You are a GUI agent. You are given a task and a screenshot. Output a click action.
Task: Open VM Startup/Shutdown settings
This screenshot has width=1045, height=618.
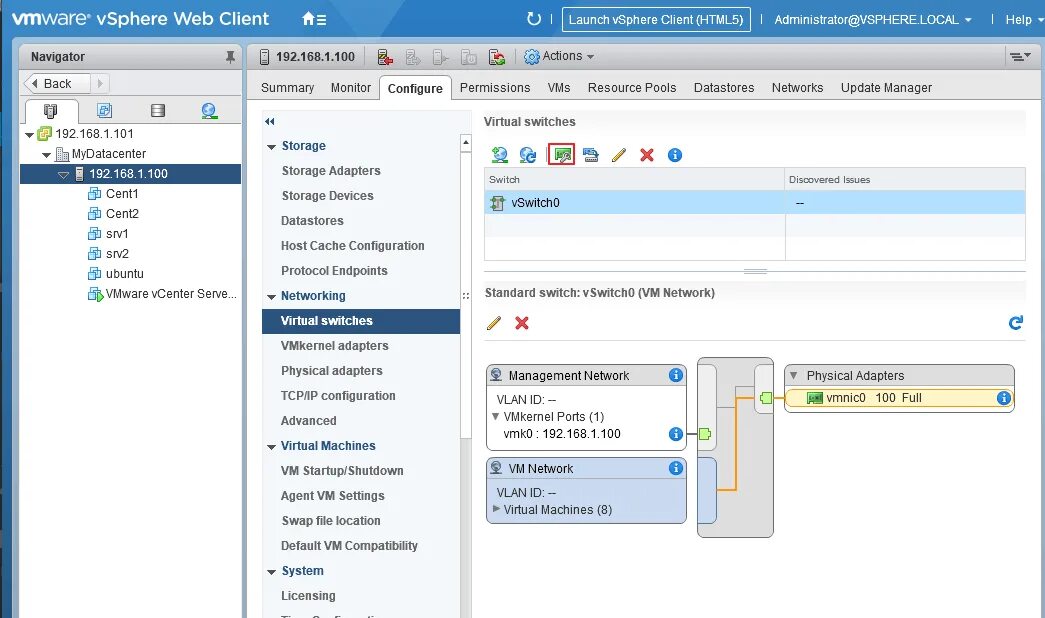tap(342, 471)
